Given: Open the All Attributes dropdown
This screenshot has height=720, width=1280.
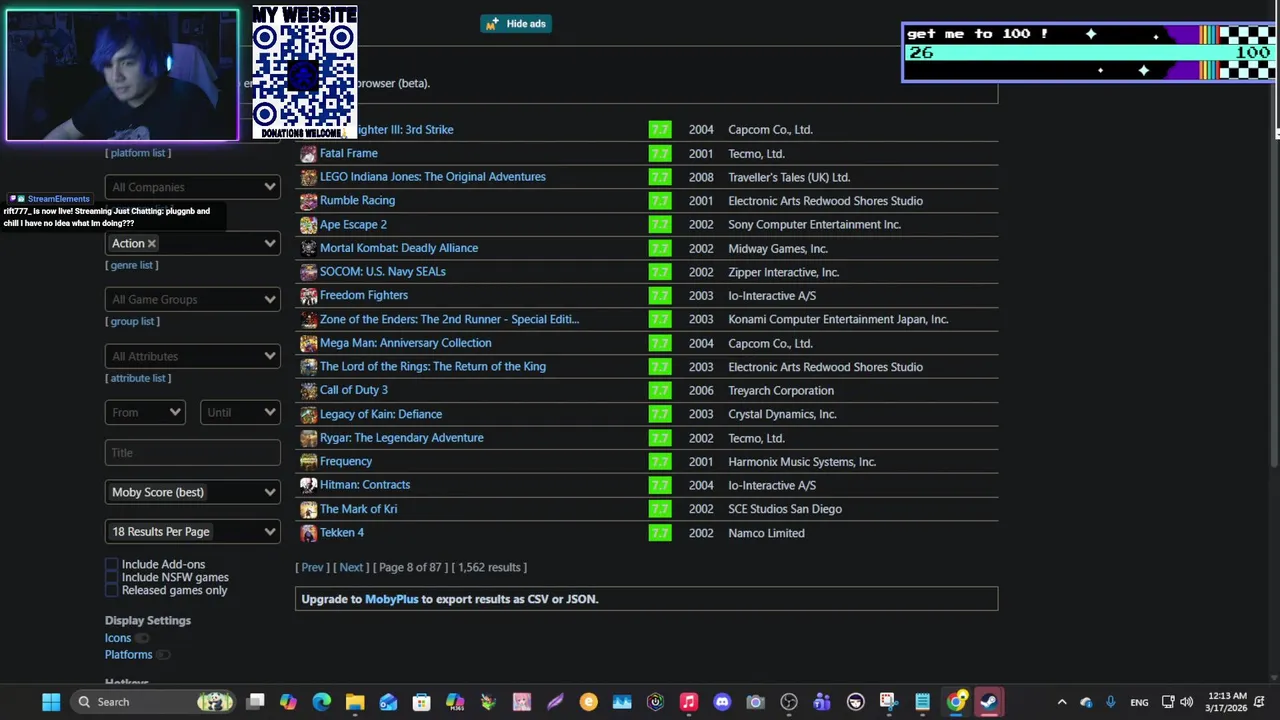Looking at the screenshot, I should [192, 356].
